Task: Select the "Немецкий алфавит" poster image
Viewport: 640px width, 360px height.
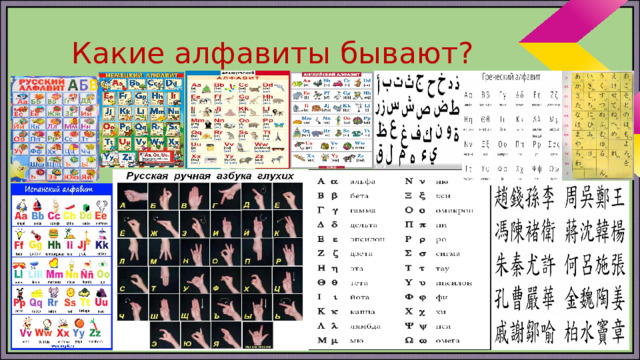Action: click(142, 120)
